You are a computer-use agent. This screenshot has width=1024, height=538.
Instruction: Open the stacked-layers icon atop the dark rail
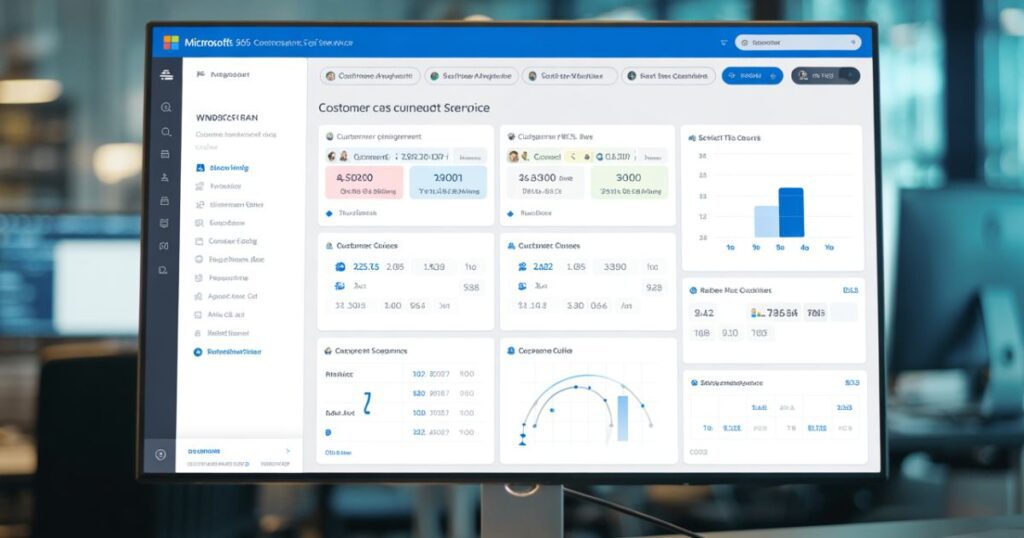pos(167,75)
